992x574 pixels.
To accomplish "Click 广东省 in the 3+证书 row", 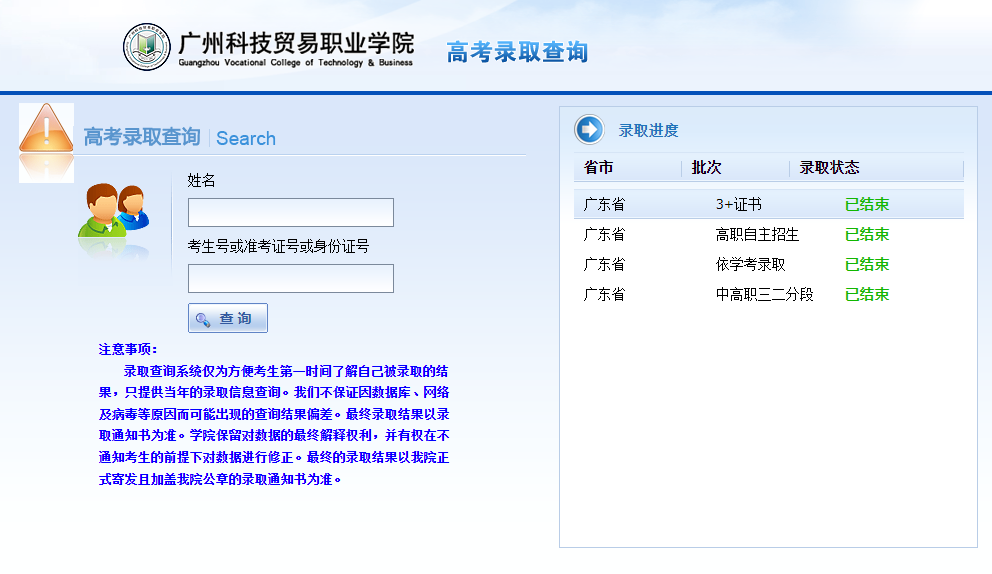I will point(604,204).
